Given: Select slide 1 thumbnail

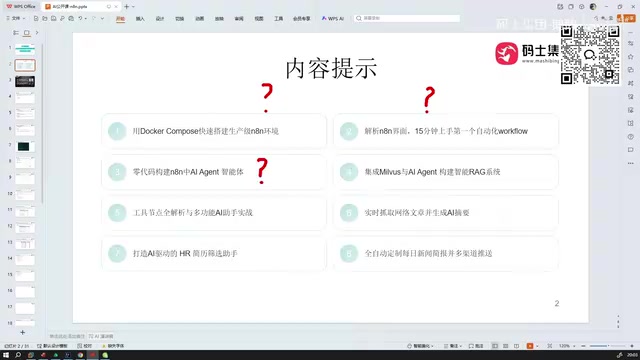Looking at the screenshot, I should coord(25,49).
